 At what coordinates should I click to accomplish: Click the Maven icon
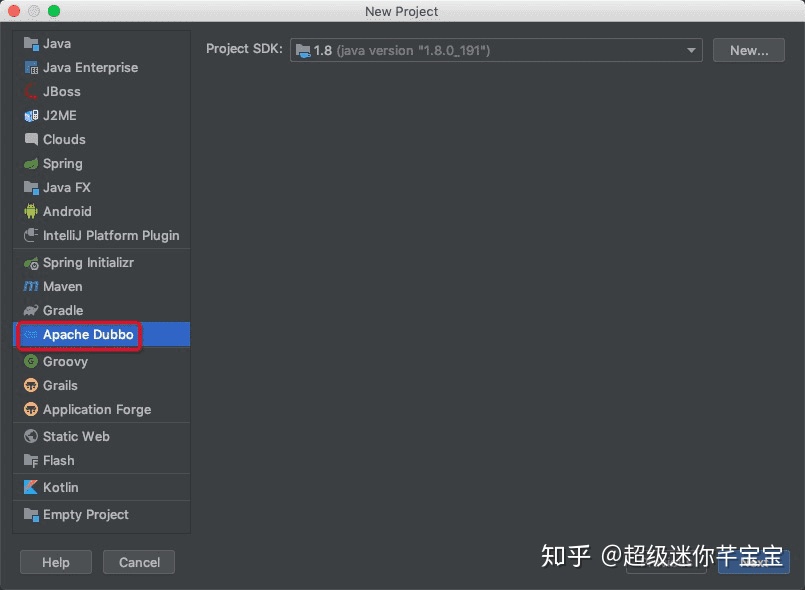point(31,287)
